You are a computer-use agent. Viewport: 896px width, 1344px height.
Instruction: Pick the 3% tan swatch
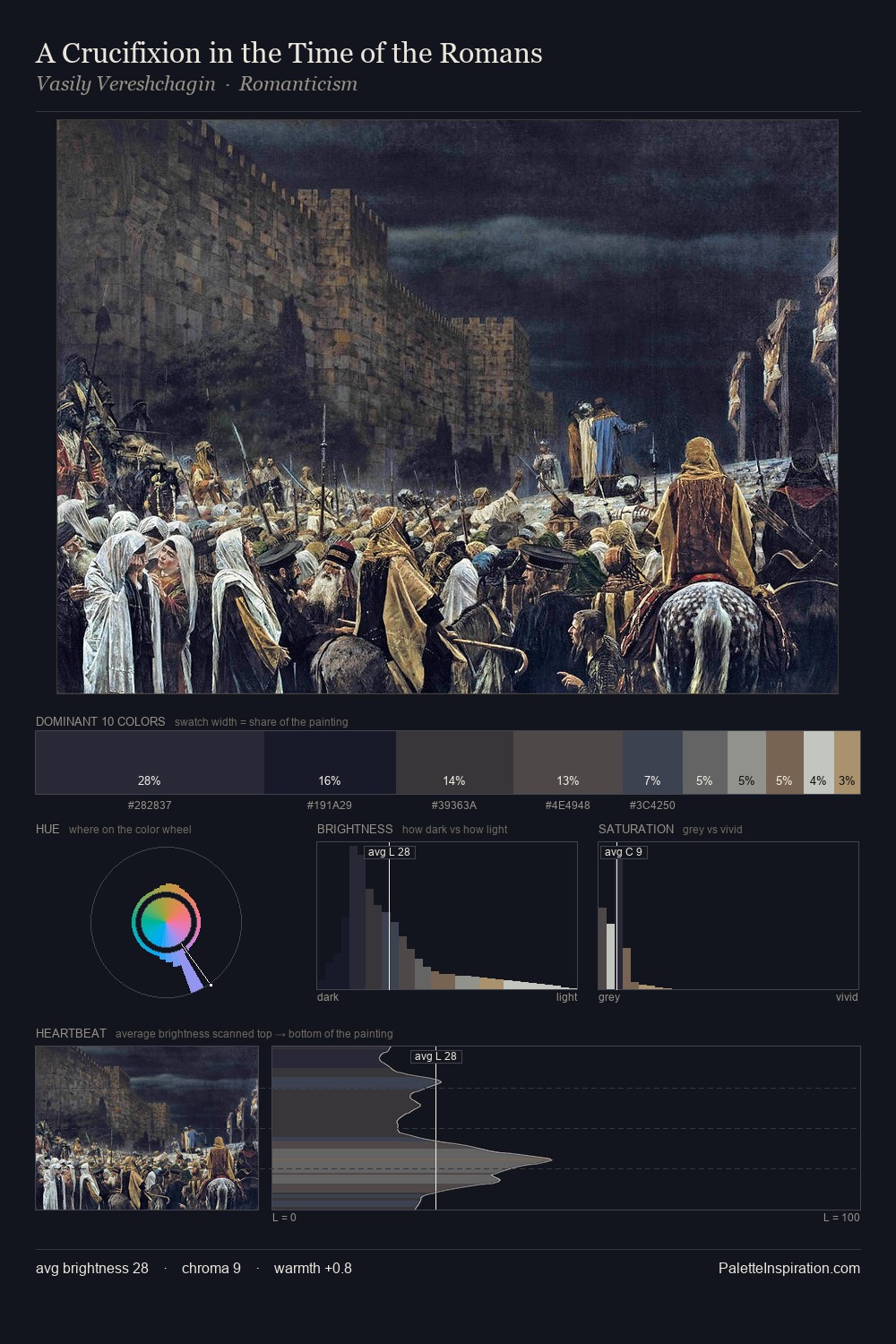click(847, 762)
